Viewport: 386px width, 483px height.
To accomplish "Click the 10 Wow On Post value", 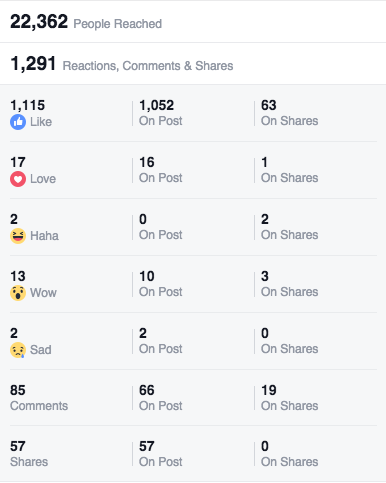I will pos(147,276).
